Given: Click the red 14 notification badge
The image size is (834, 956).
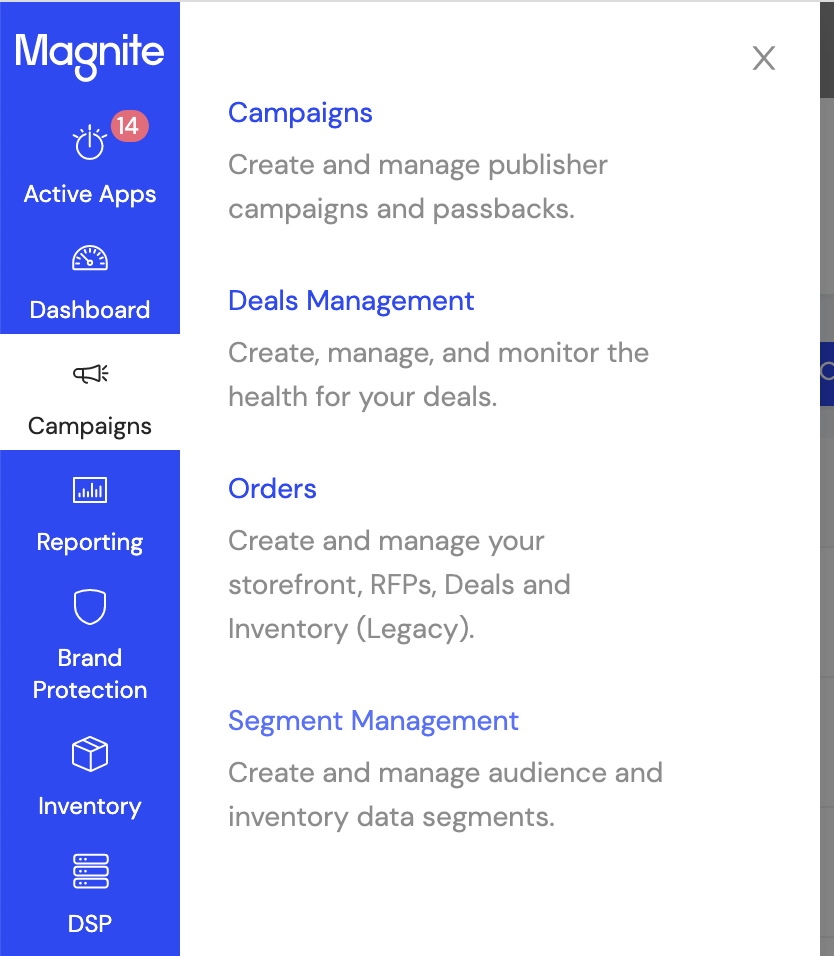Looking at the screenshot, I should point(129,126).
